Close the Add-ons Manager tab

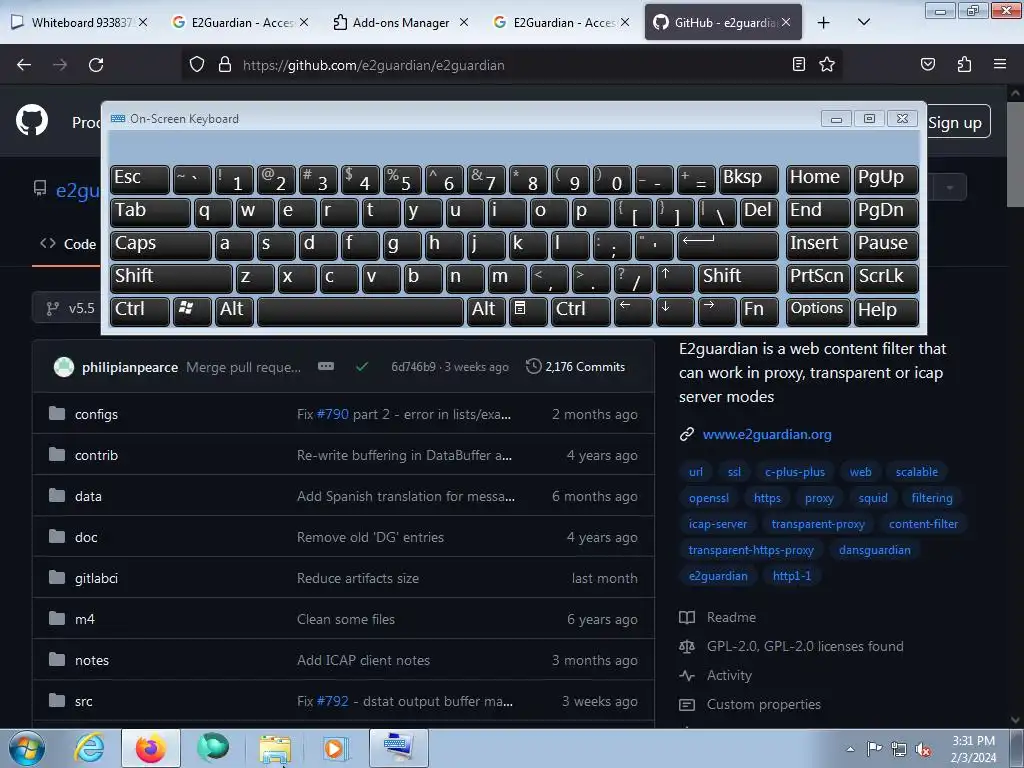(464, 23)
